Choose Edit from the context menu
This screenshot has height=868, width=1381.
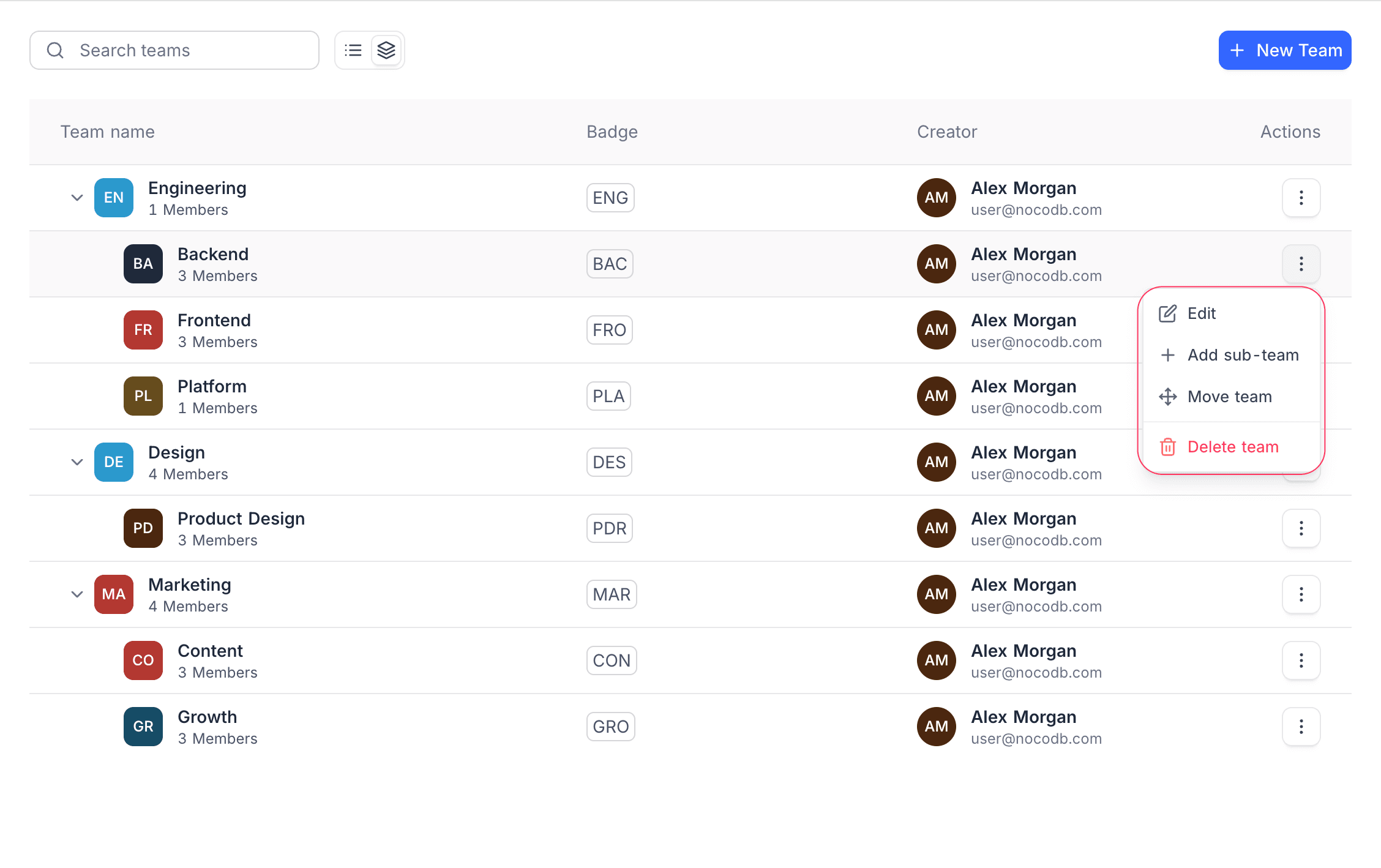click(x=1201, y=313)
